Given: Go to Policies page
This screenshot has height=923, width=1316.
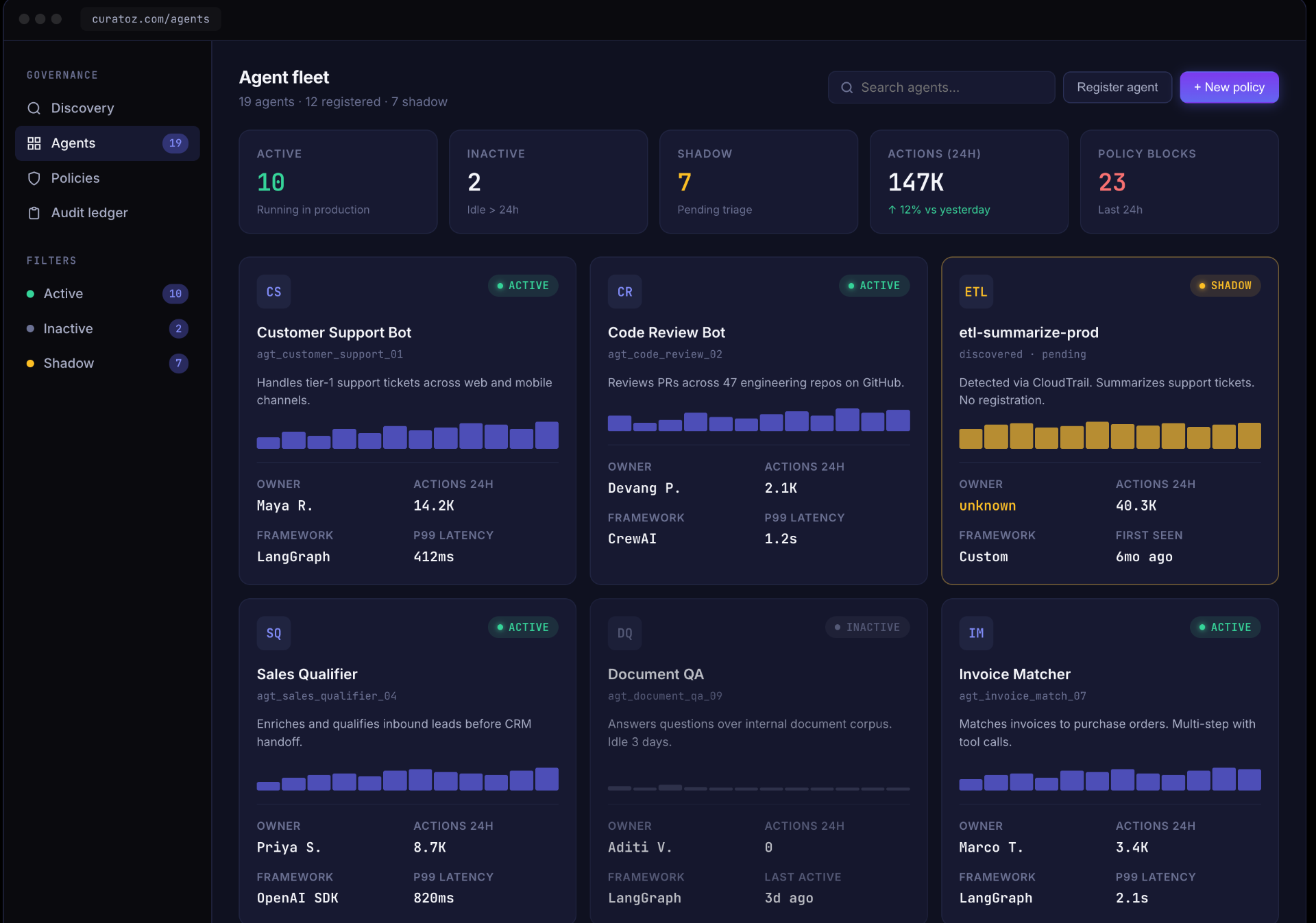Looking at the screenshot, I should pyautogui.click(x=108, y=178).
